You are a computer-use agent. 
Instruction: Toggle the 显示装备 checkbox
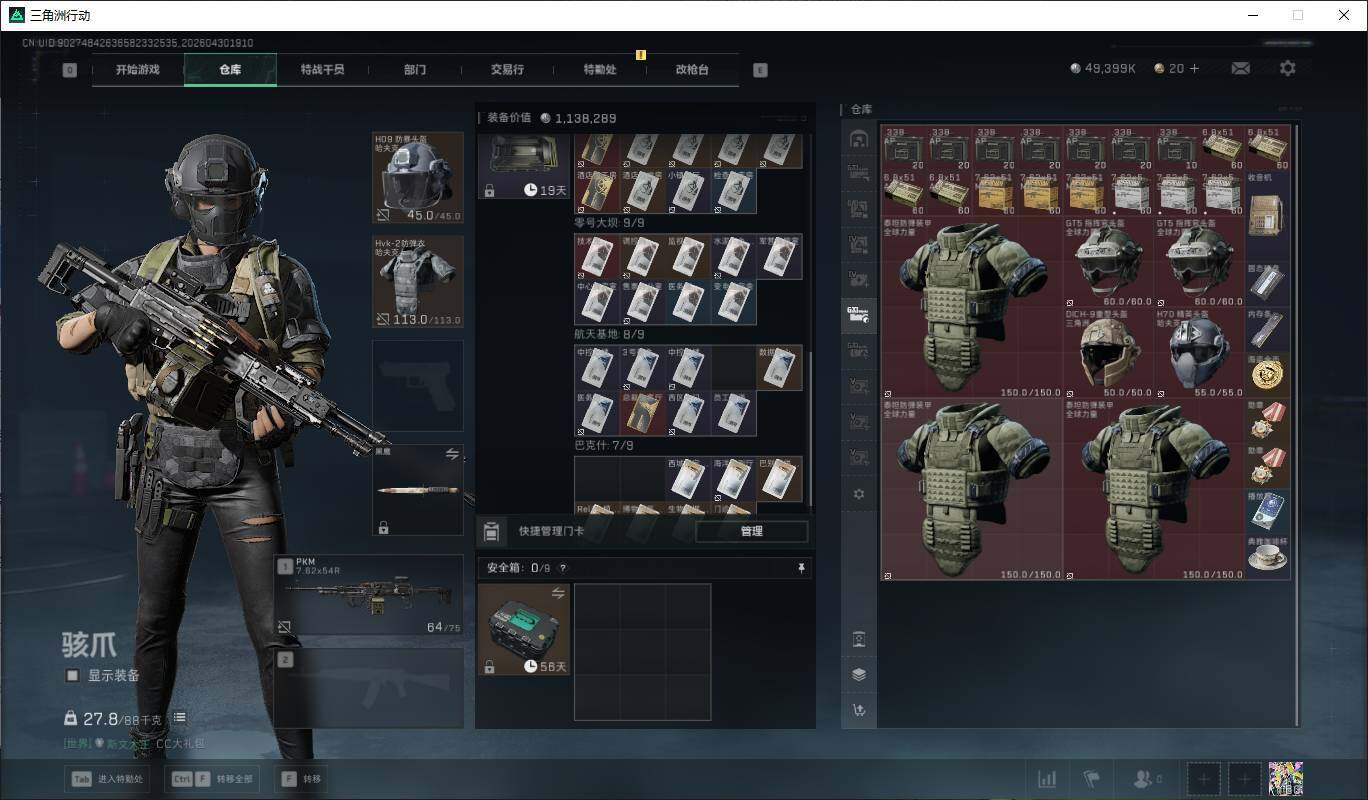tap(72, 676)
